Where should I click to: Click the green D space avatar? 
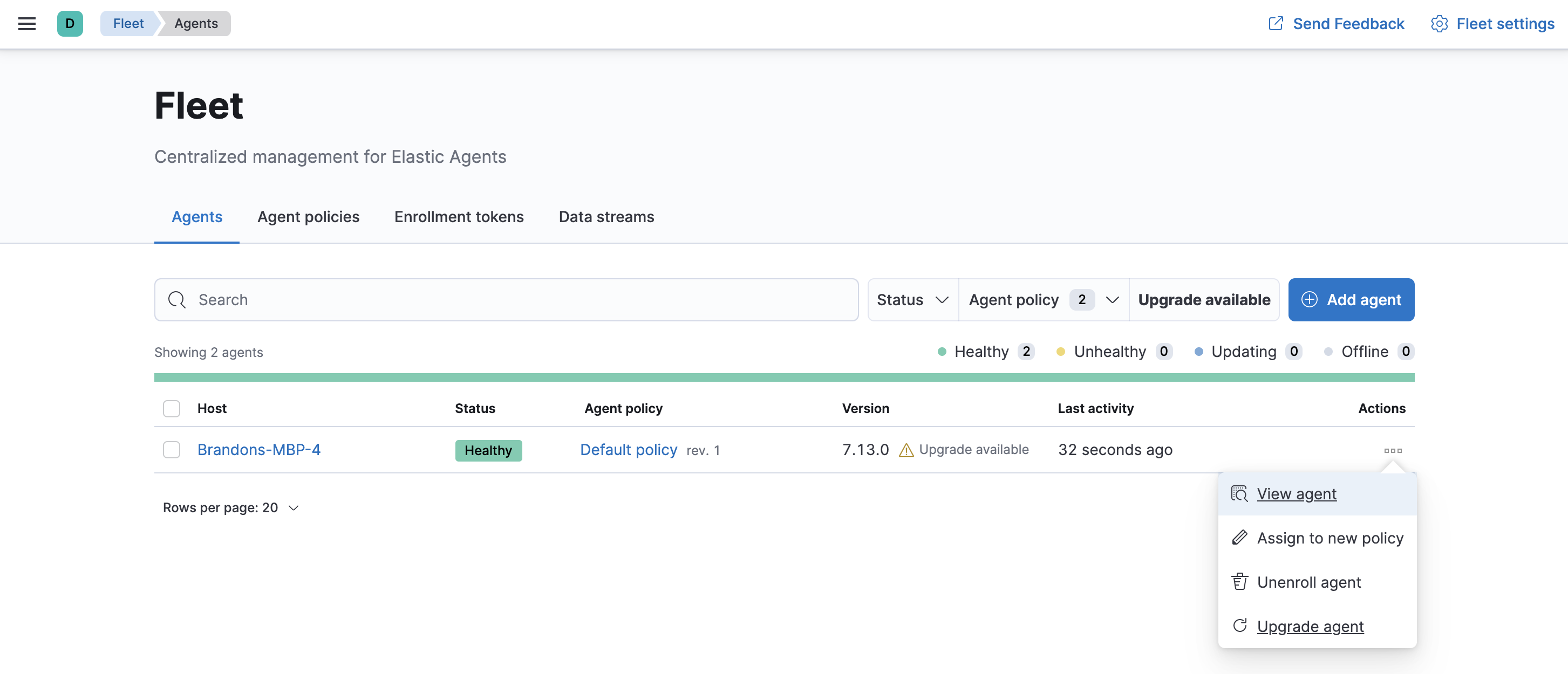pyautogui.click(x=70, y=24)
